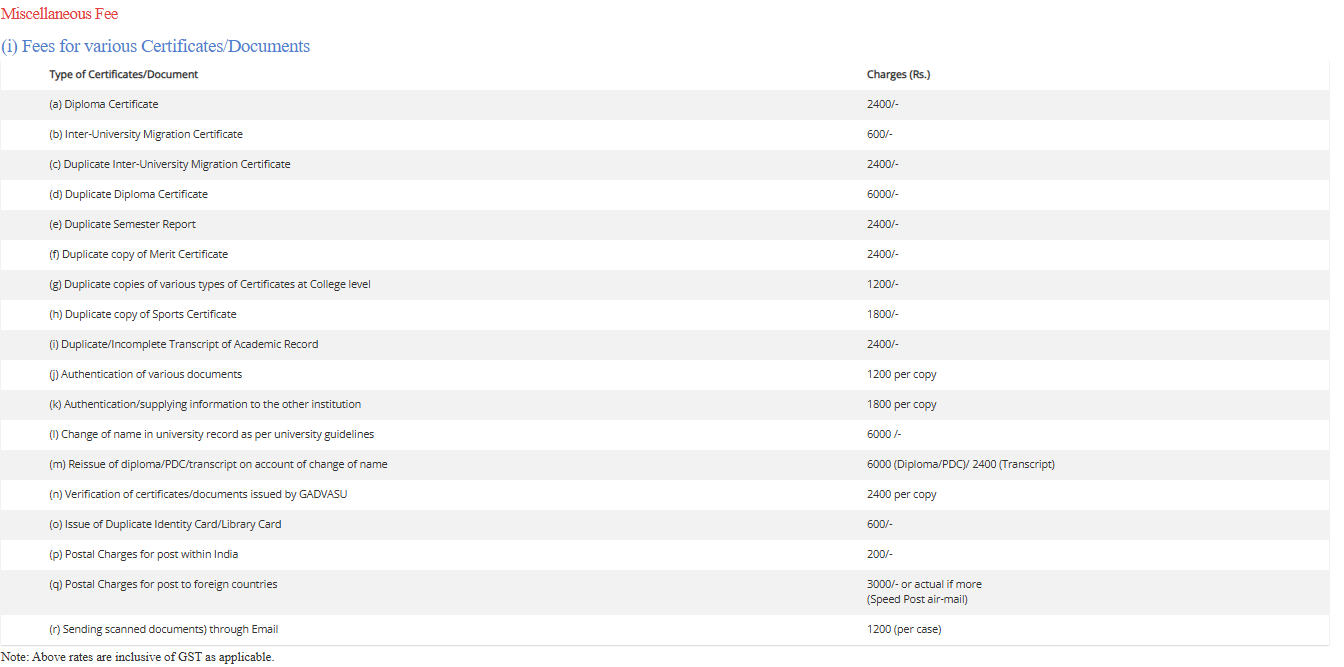1344x667 pixels.
Task: Click the Duplicate copy of Merit Certificate text
Action: [138, 255]
